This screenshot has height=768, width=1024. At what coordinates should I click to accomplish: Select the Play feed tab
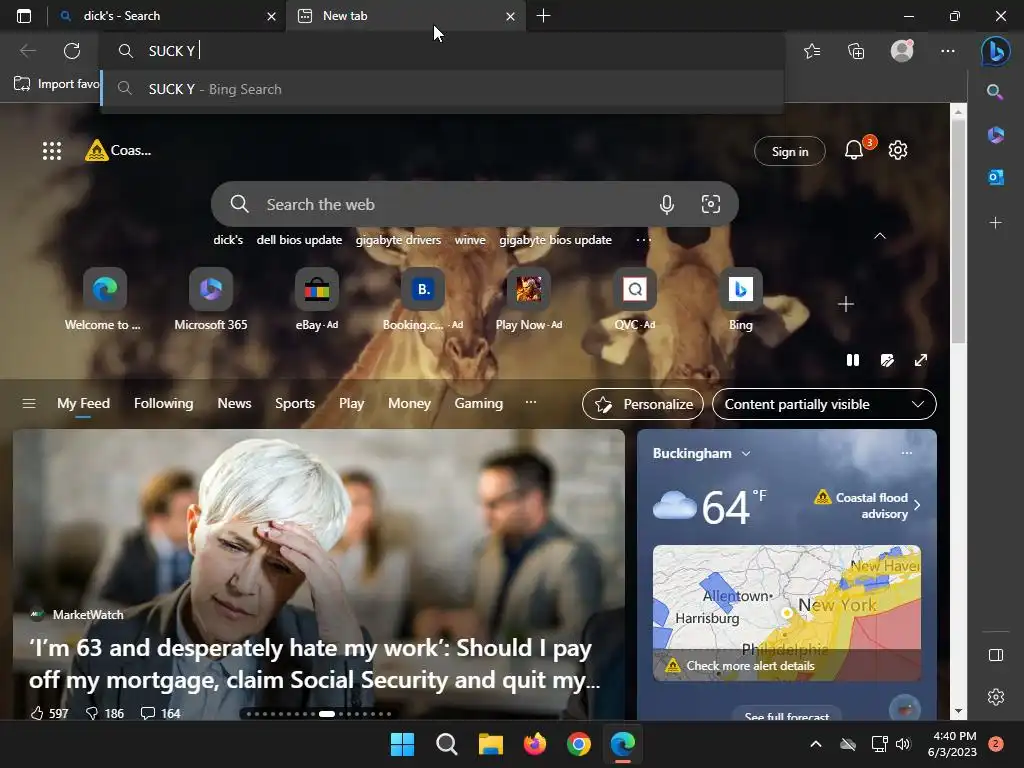coord(351,404)
